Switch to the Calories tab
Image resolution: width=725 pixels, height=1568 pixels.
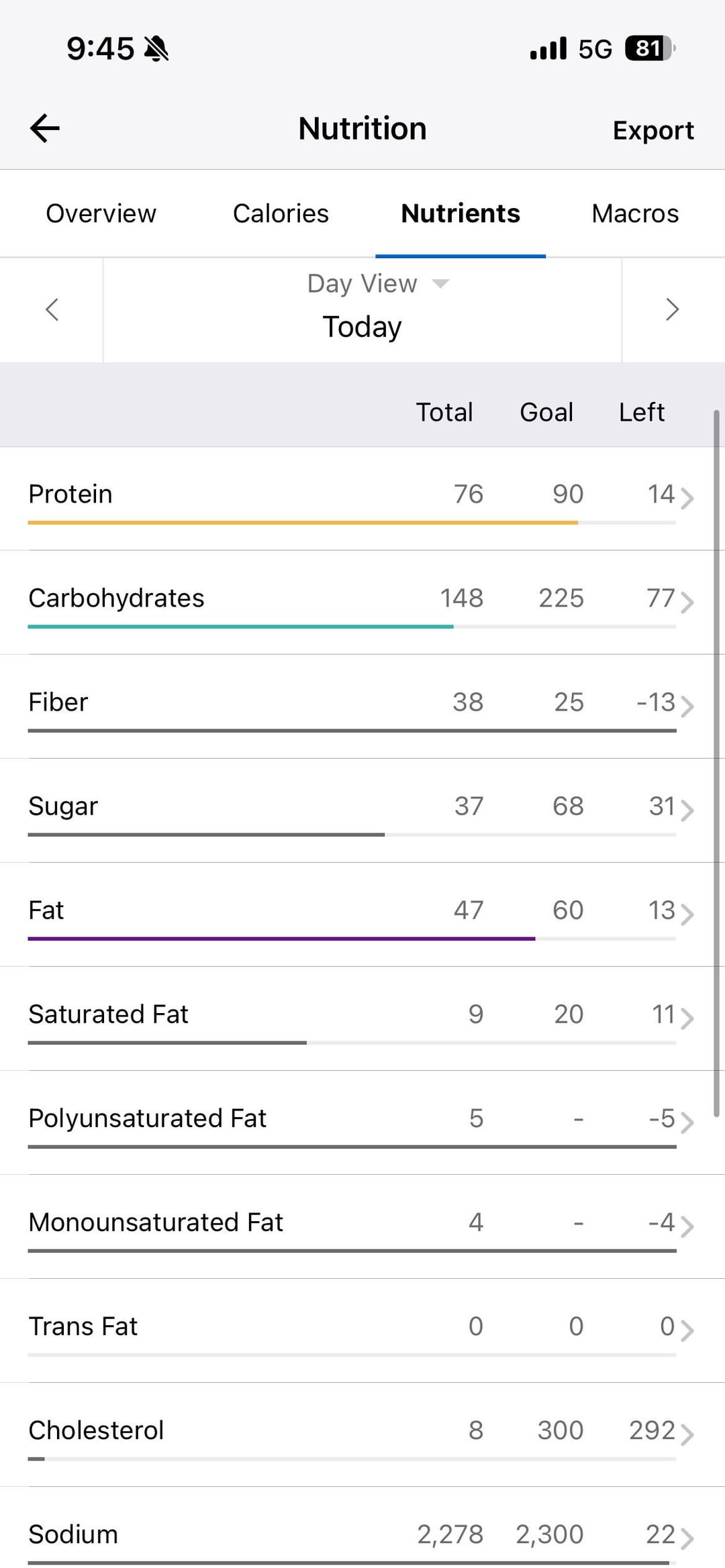(281, 213)
